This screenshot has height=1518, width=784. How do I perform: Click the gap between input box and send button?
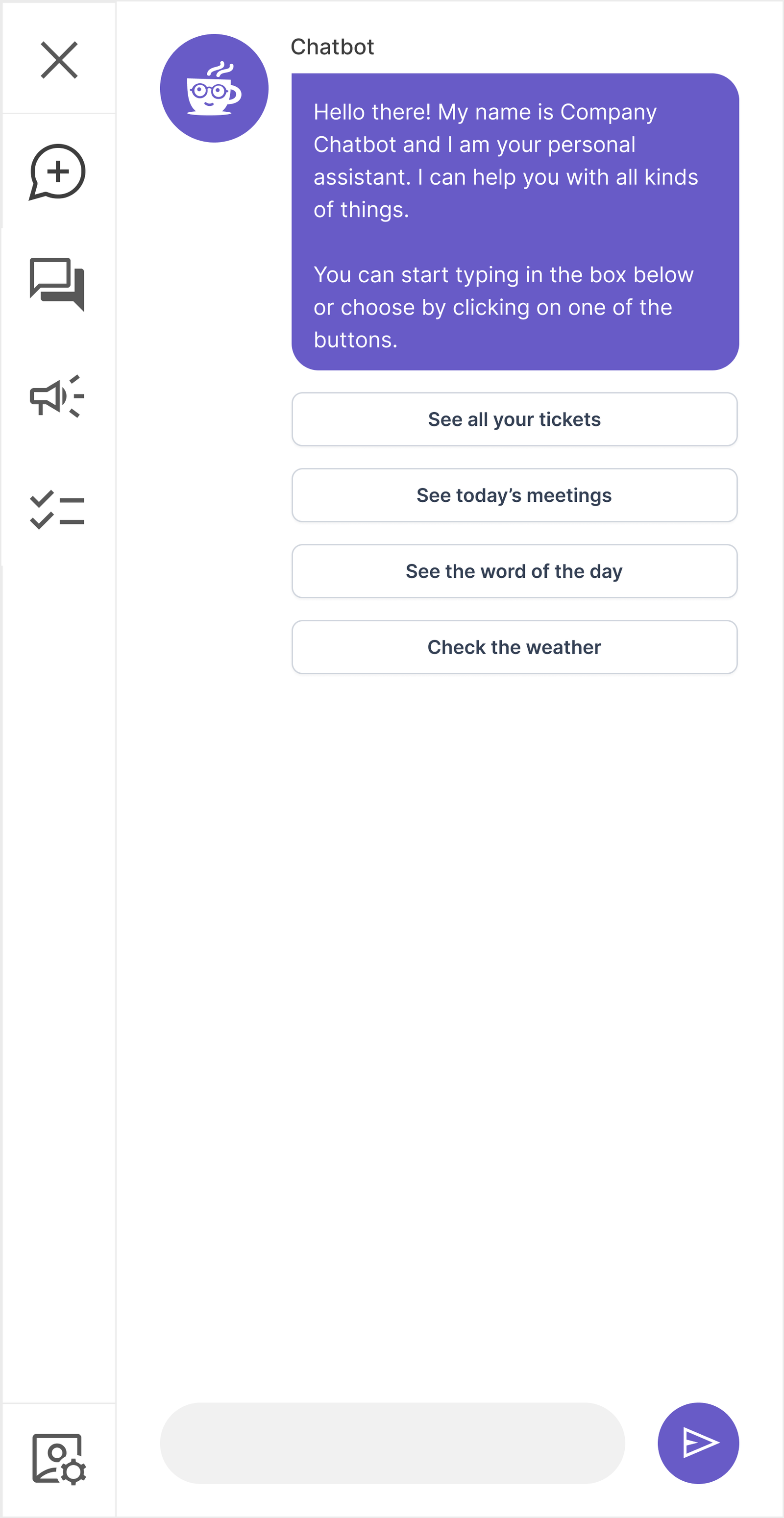(641, 1443)
